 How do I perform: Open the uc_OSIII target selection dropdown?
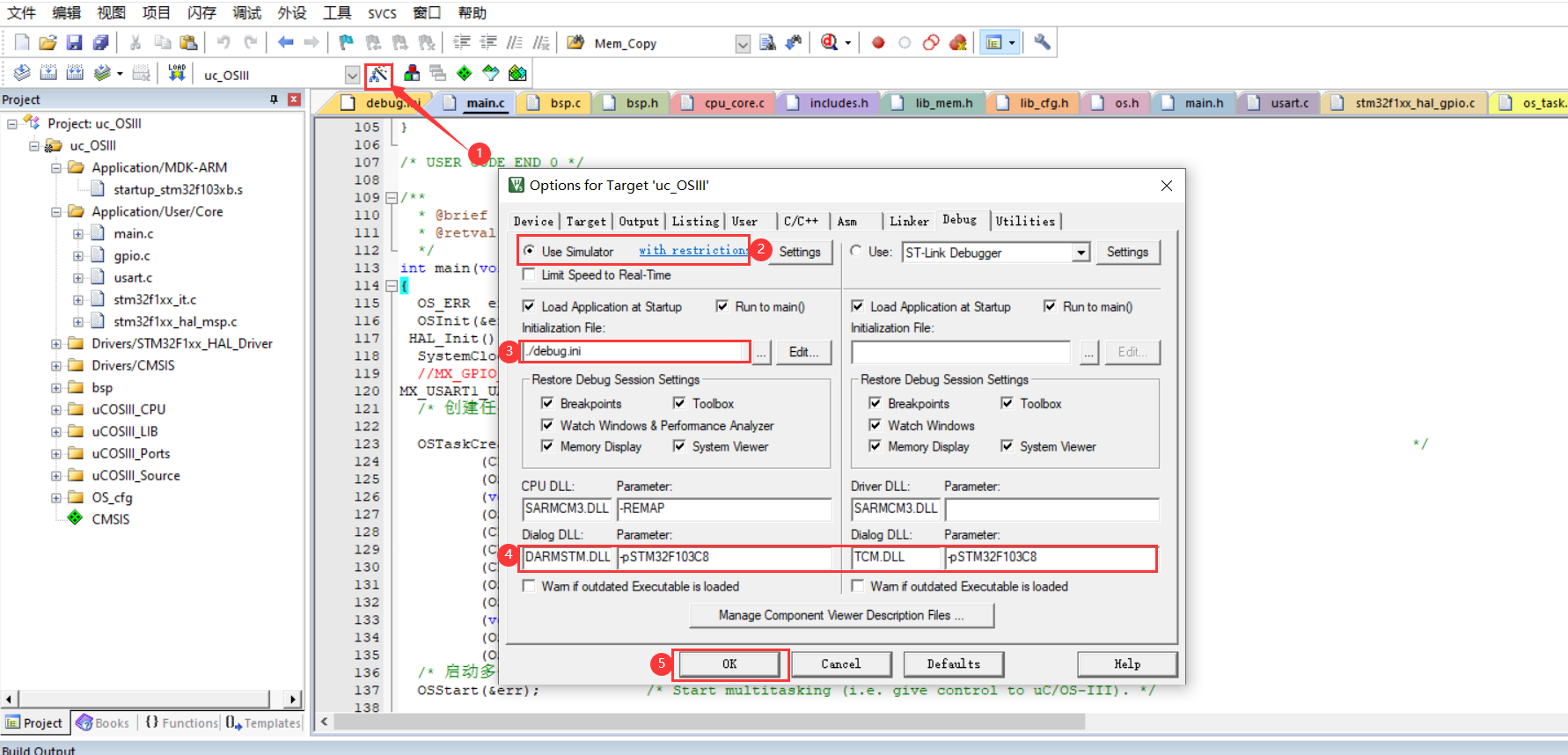click(352, 75)
